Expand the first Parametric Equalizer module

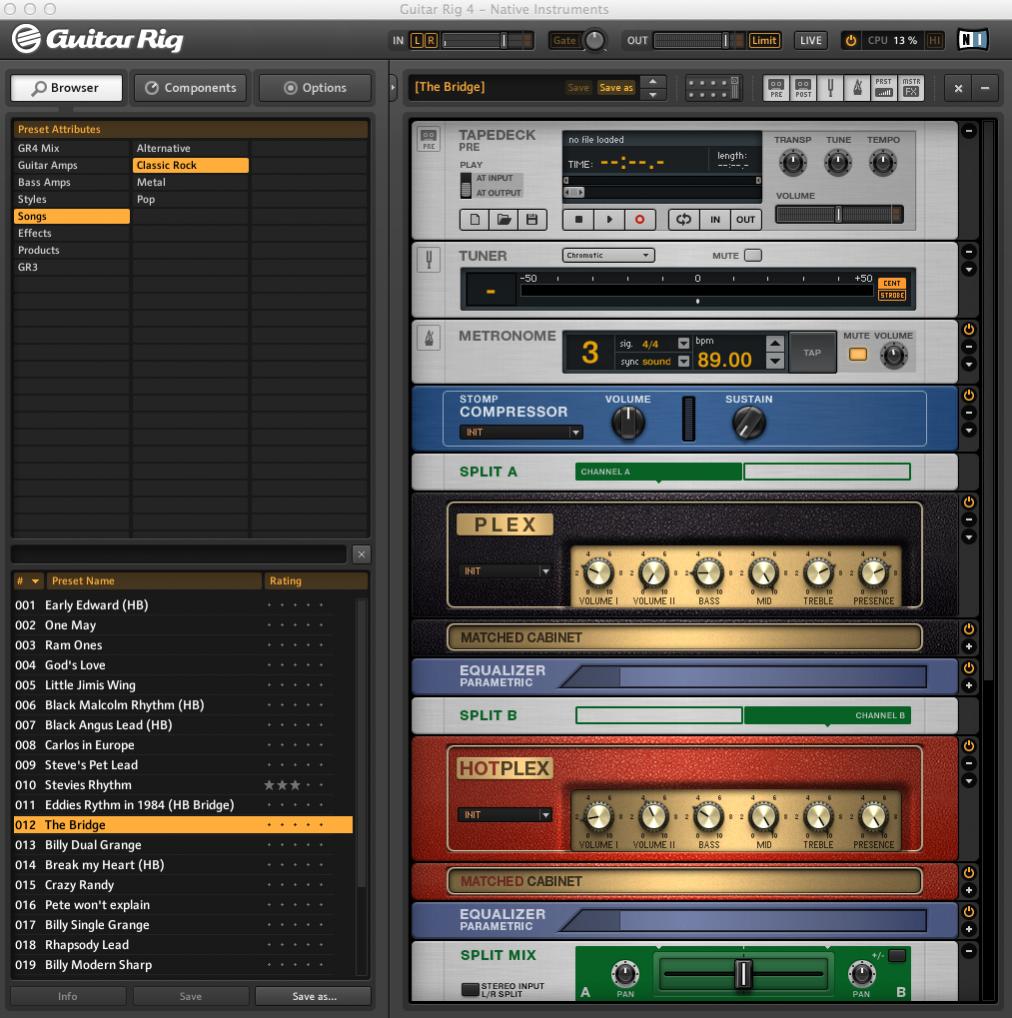pos(969,685)
